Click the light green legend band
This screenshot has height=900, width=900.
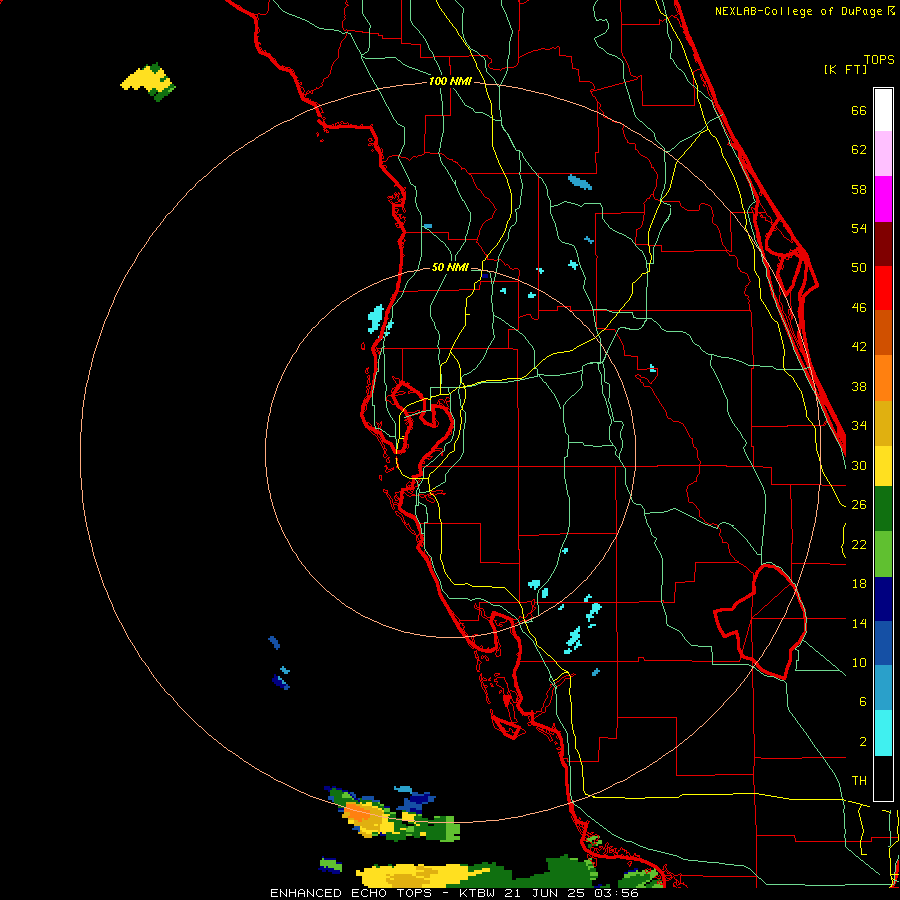883,554
